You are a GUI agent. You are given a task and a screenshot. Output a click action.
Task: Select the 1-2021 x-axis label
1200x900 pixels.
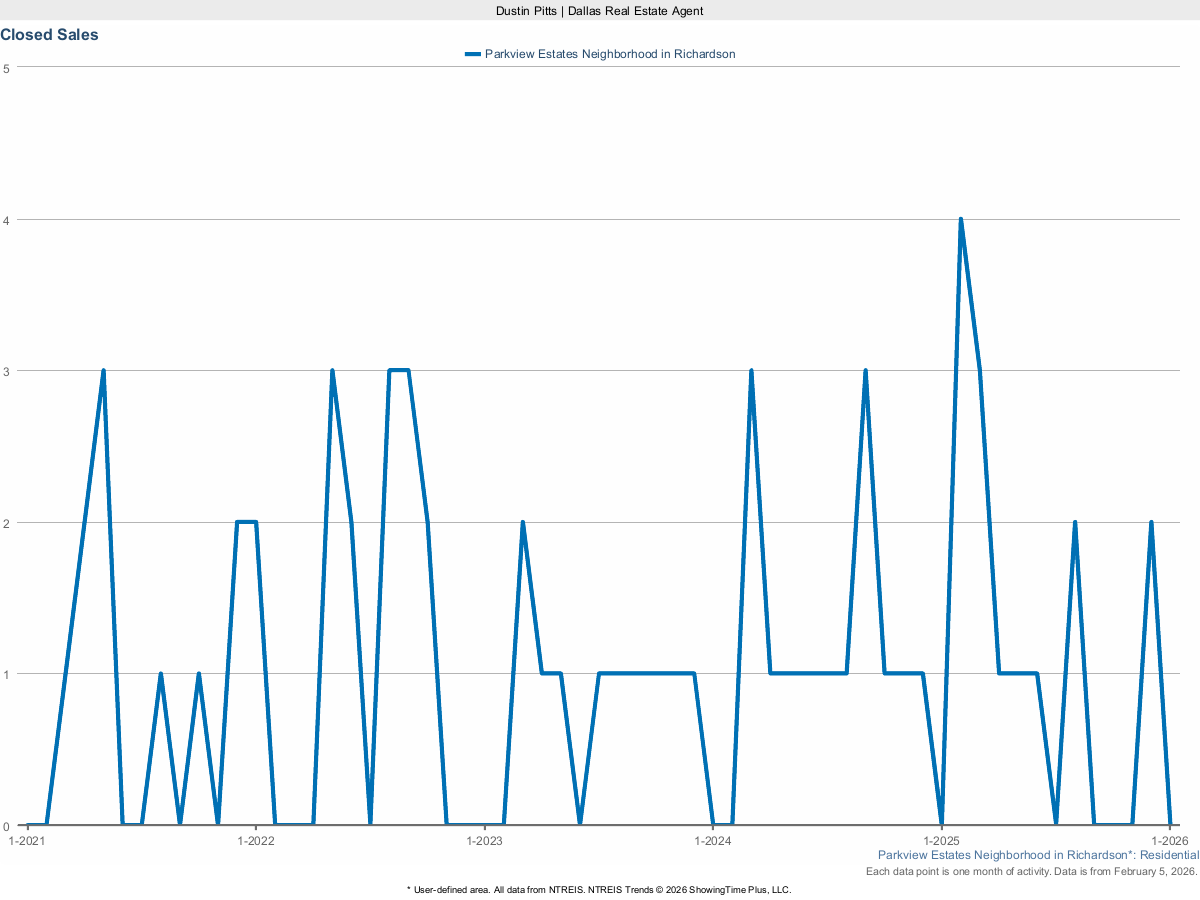click(27, 840)
